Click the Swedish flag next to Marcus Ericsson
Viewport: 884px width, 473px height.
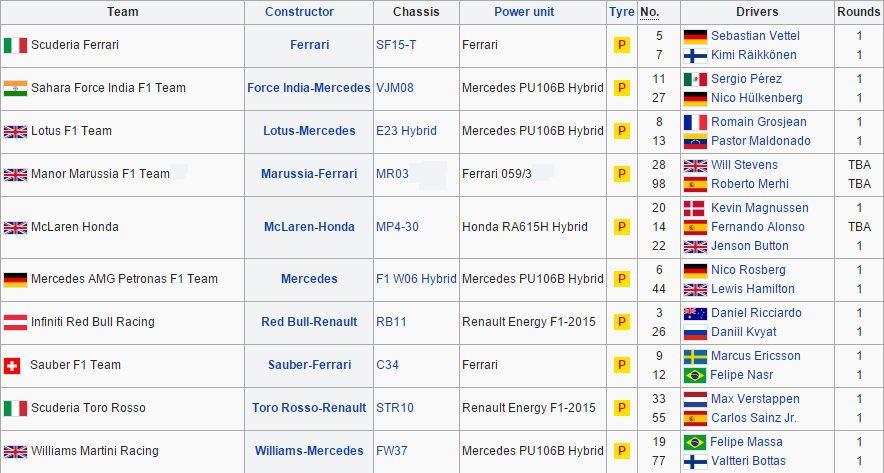[x=695, y=356]
